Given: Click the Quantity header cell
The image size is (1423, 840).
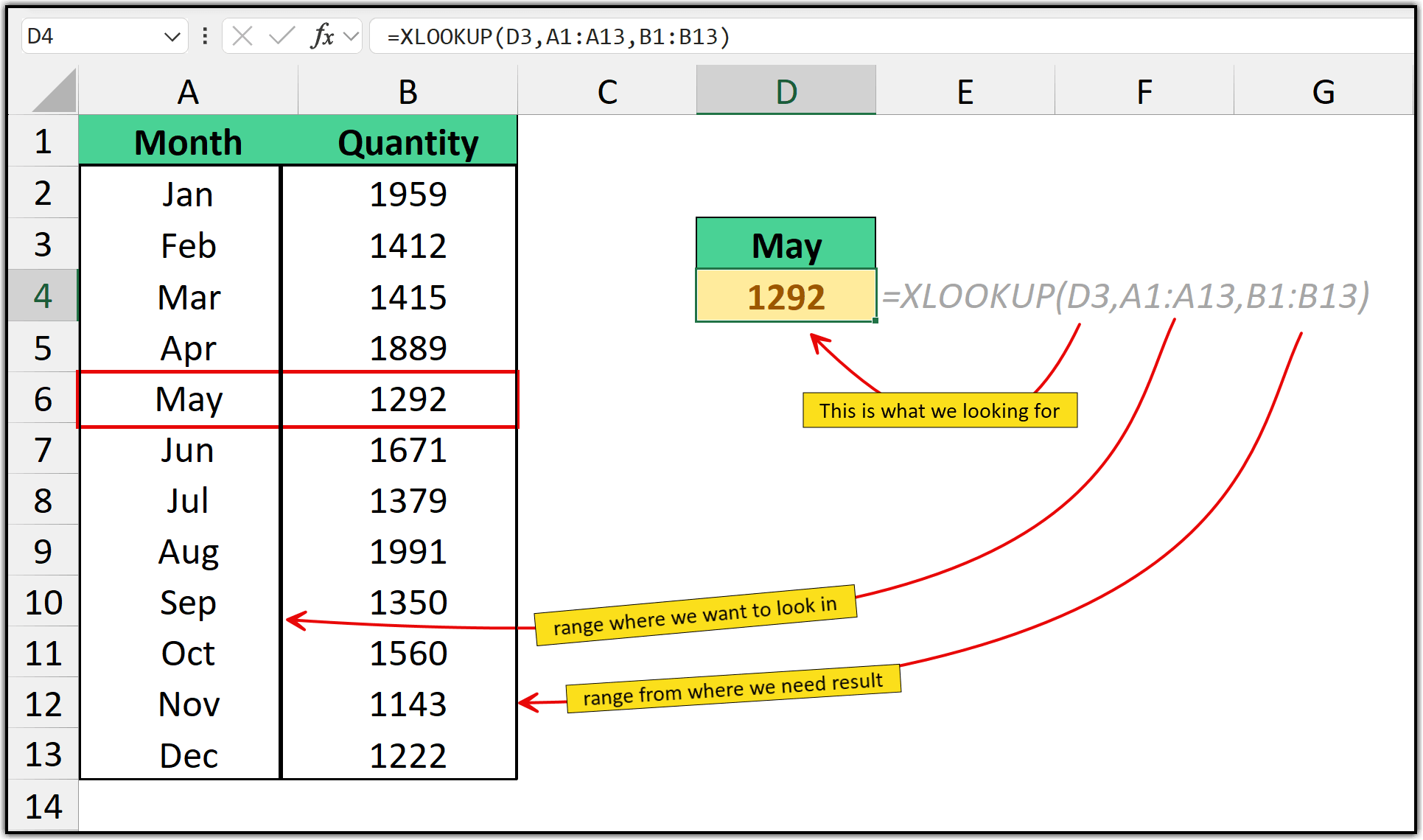Looking at the screenshot, I should pos(408,141).
